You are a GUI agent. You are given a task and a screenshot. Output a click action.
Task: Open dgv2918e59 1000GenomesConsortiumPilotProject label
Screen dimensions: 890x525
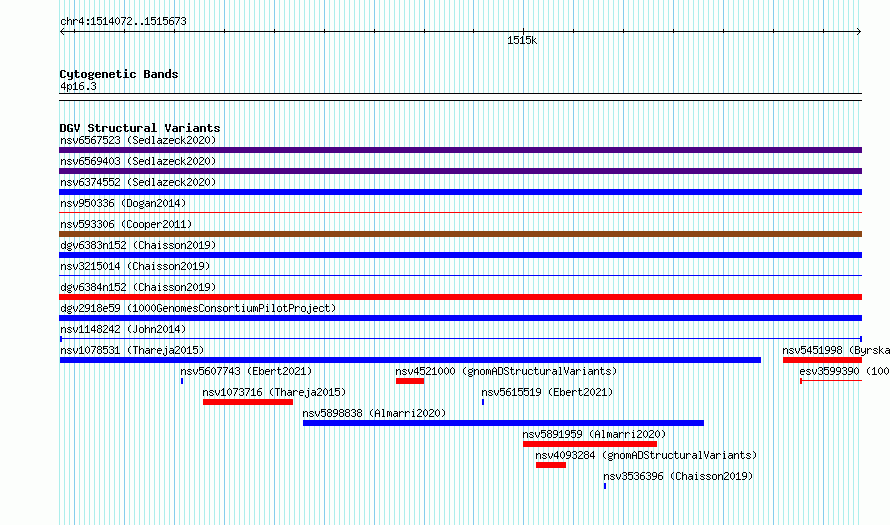[198, 308]
